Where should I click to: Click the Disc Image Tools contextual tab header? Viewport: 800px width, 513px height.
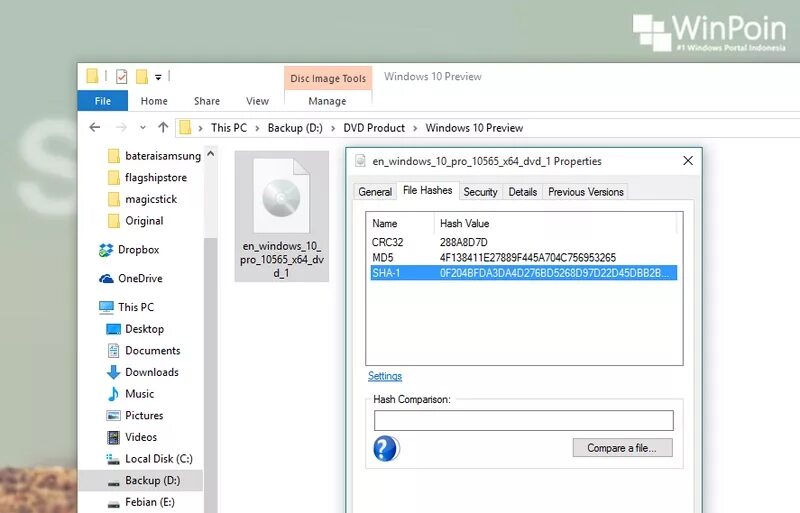pyautogui.click(x=328, y=79)
